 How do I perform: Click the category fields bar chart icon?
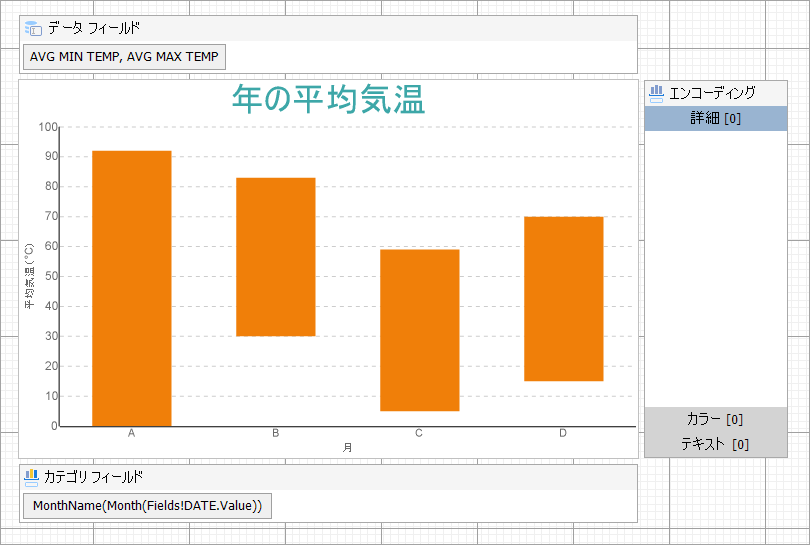[32, 477]
